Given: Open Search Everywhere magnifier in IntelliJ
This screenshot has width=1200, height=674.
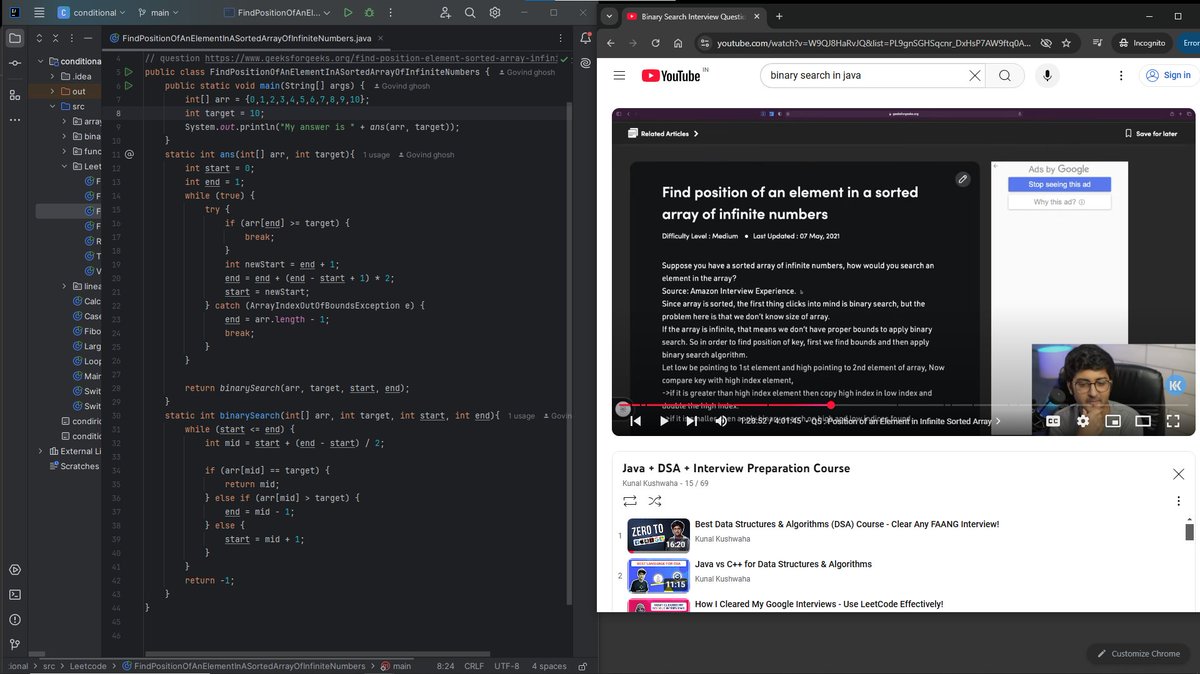Looking at the screenshot, I should pyautogui.click(x=470, y=13).
